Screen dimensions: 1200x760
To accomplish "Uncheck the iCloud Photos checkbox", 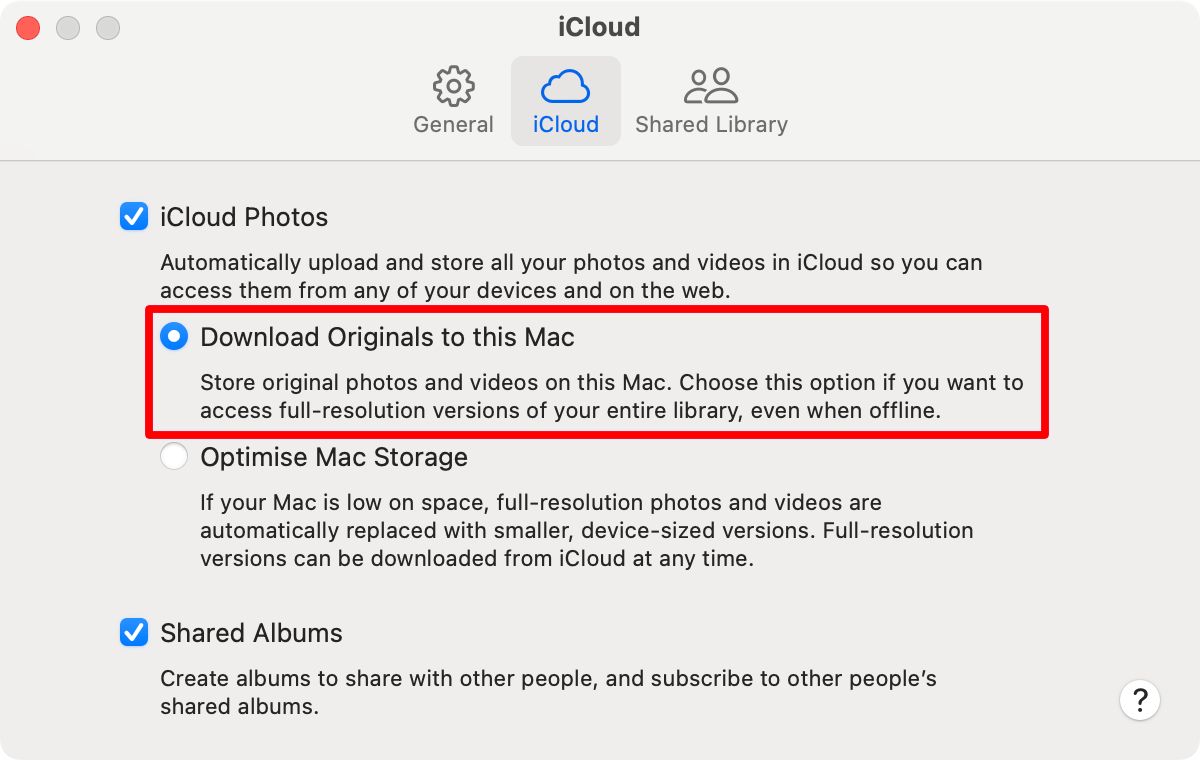I will (x=133, y=216).
